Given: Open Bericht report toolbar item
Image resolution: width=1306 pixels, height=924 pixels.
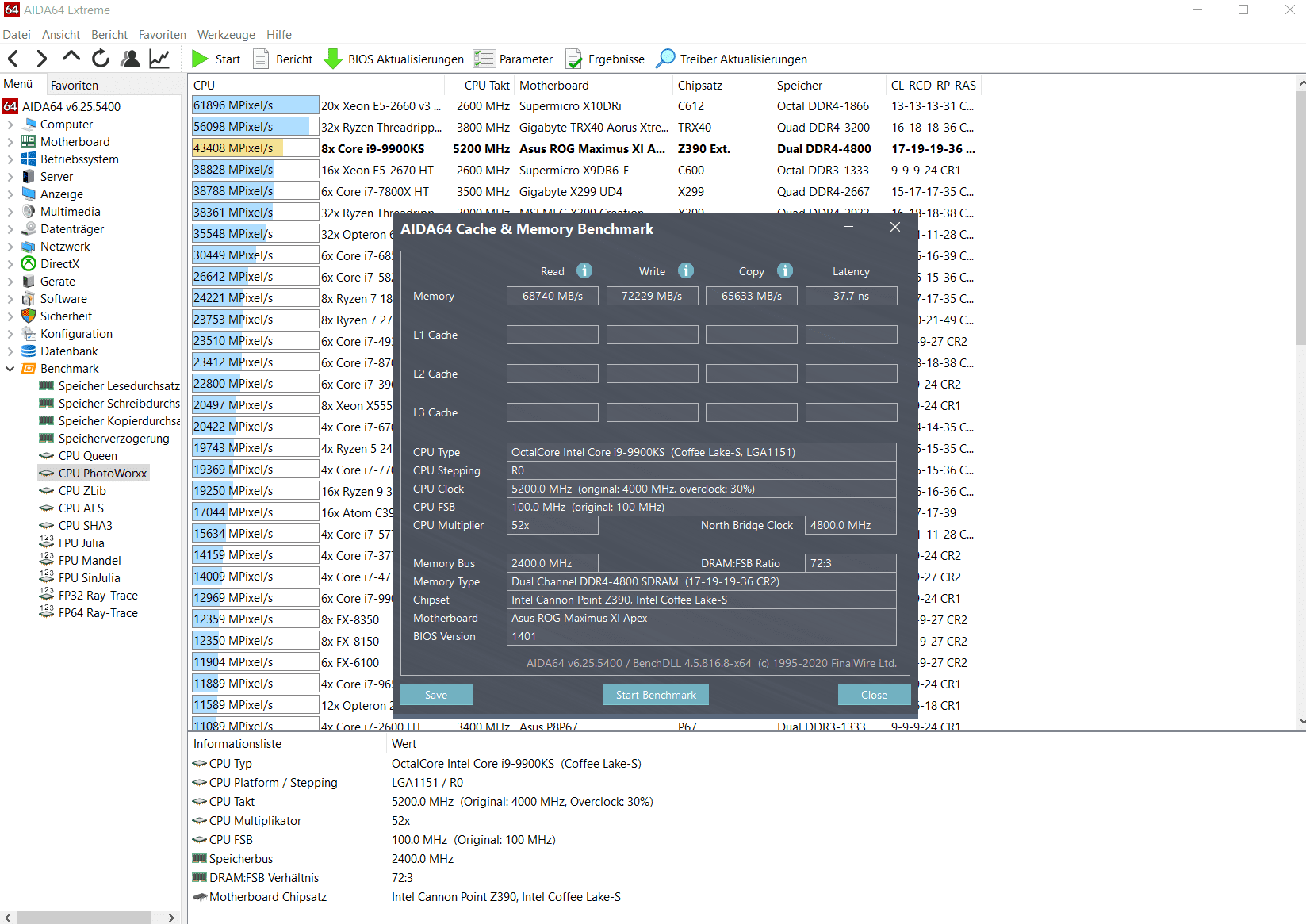Looking at the screenshot, I should (x=282, y=59).
